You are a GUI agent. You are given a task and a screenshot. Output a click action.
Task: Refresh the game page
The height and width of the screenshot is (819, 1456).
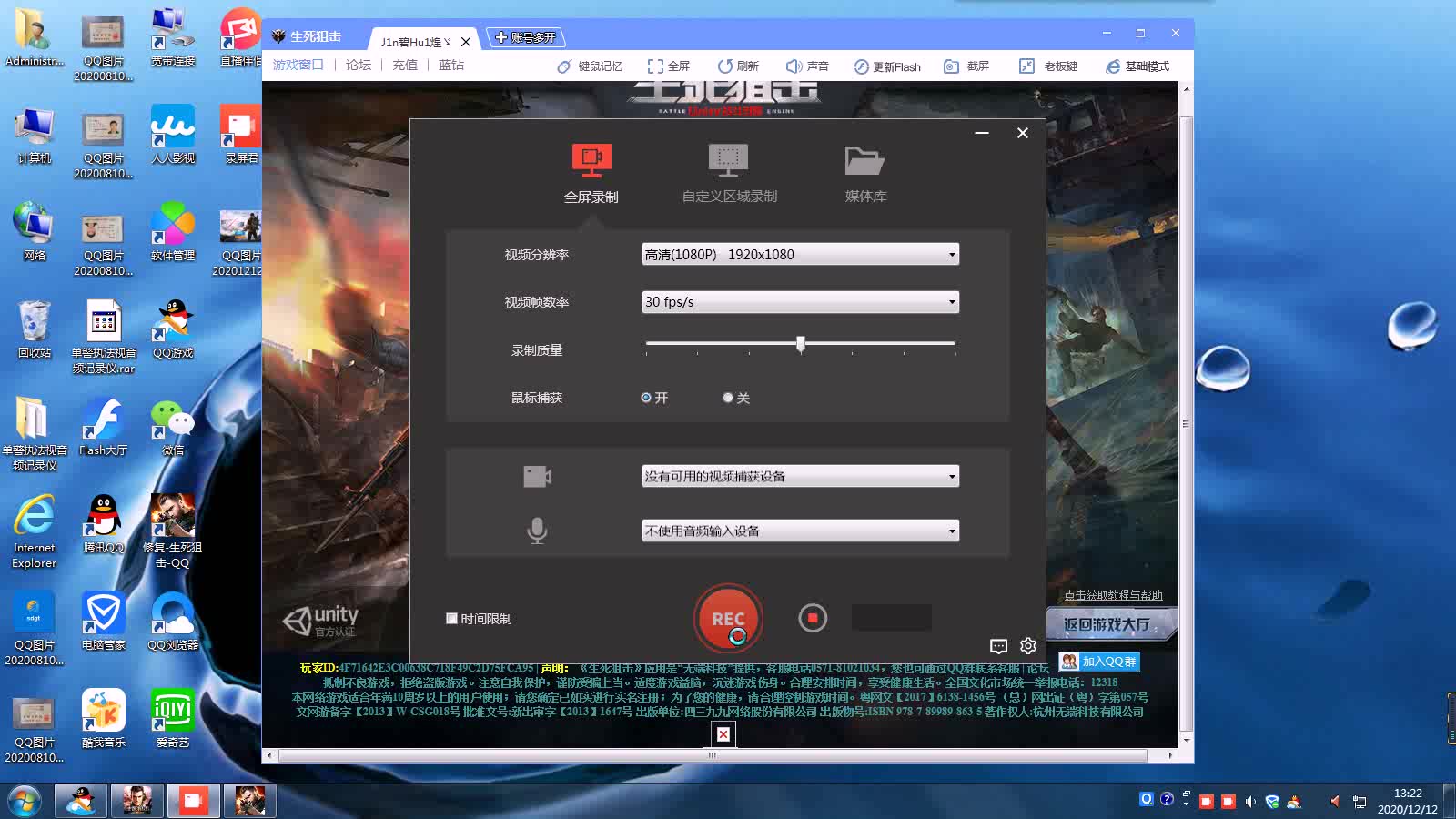tap(738, 66)
